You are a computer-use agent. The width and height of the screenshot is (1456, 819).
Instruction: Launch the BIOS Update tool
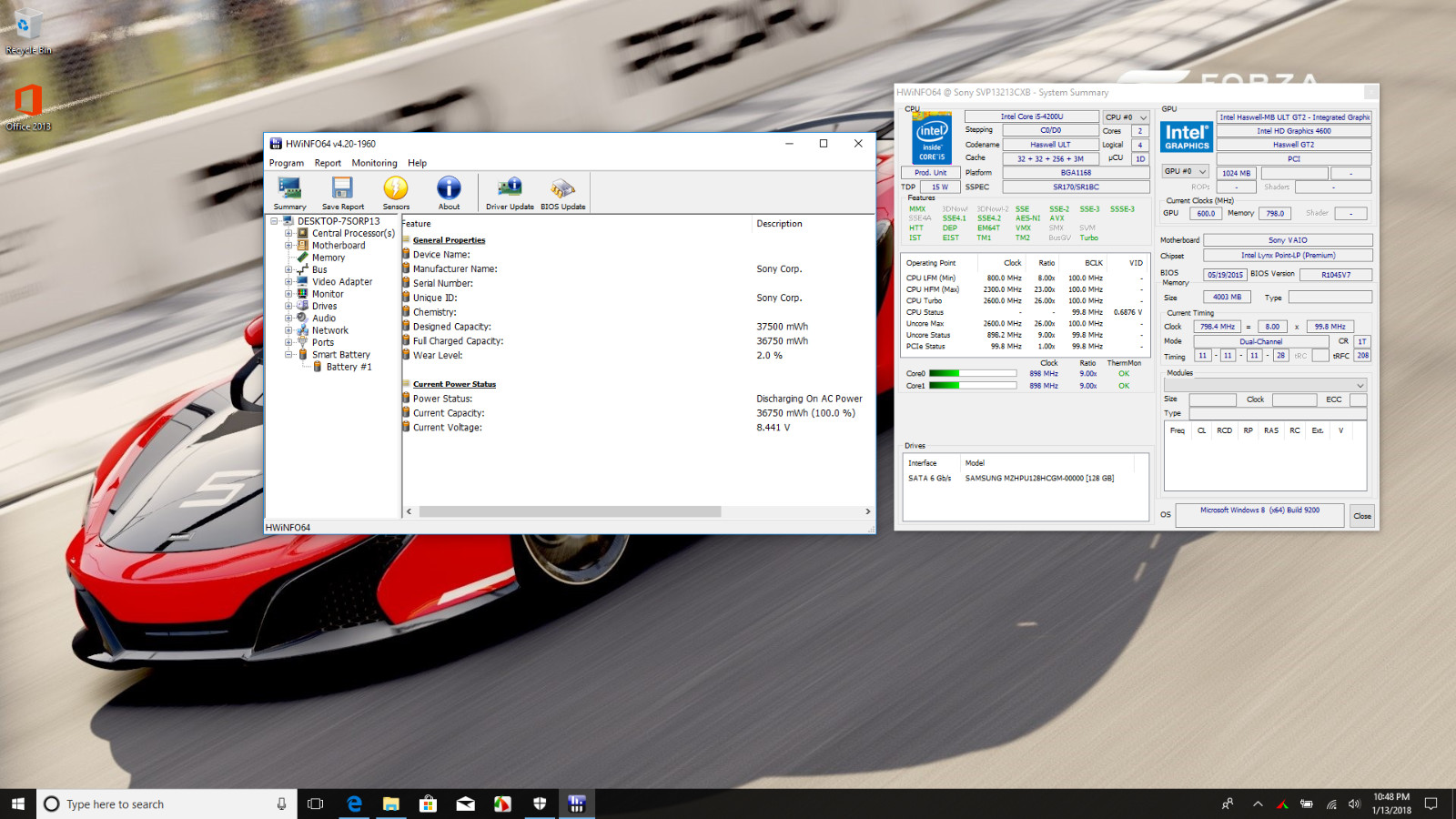562,193
